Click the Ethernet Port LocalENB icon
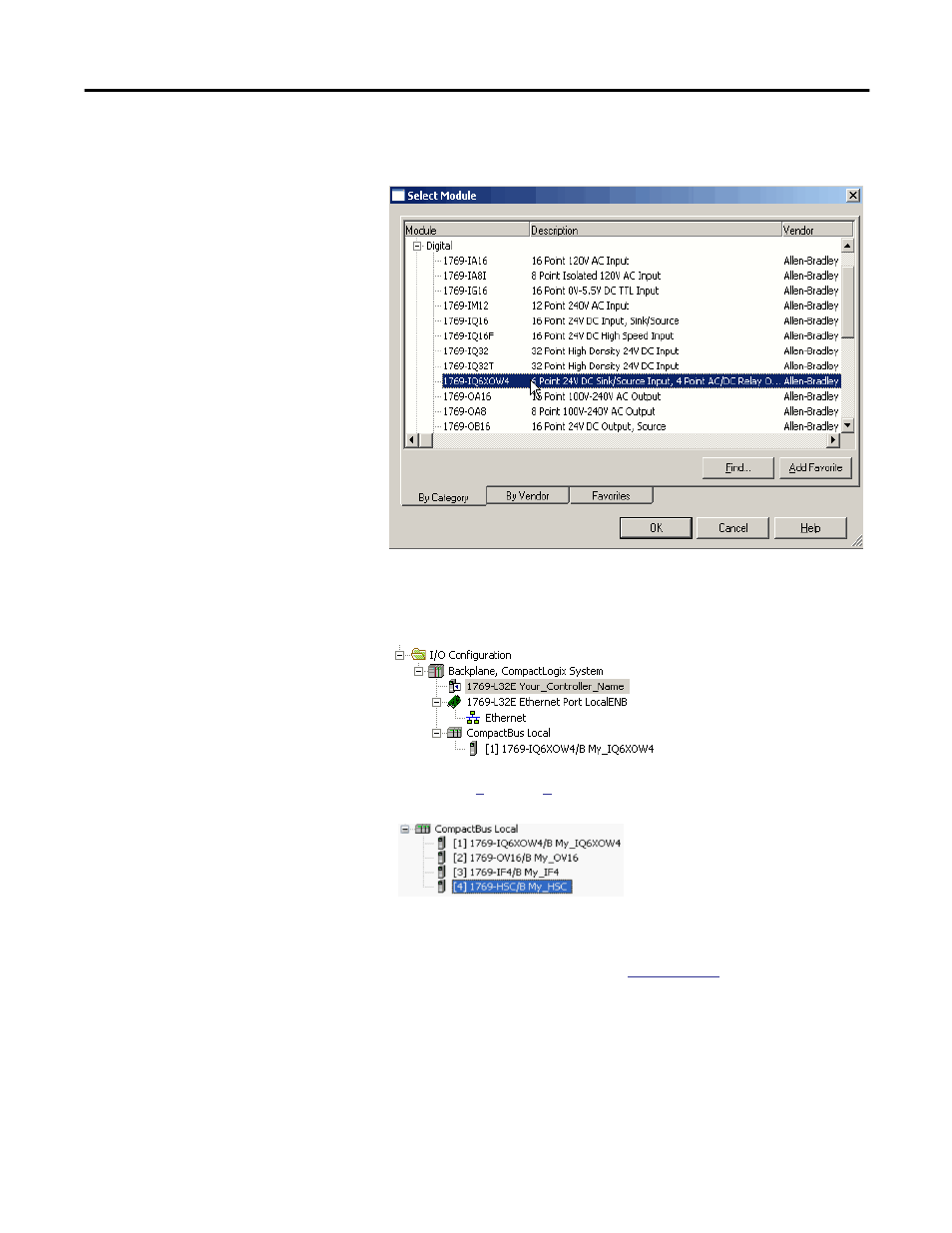 (x=454, y=702)
